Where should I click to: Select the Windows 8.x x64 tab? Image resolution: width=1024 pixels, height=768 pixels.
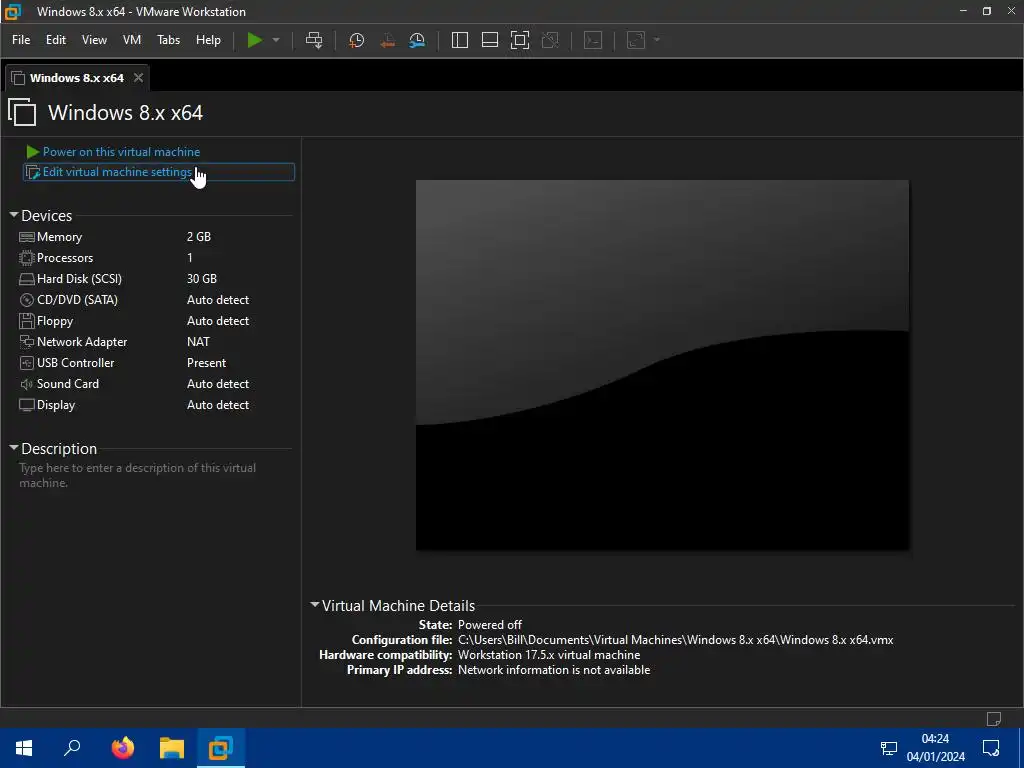click(x=76, y=78)
